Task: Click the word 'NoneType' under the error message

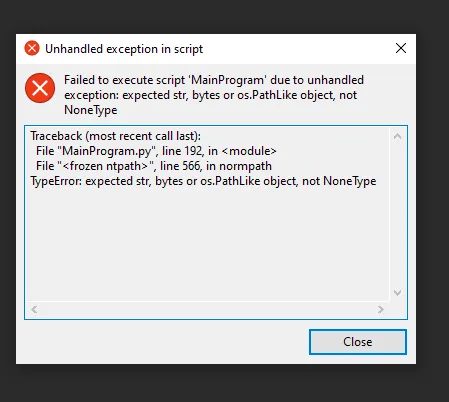Action: pos(91,110)
